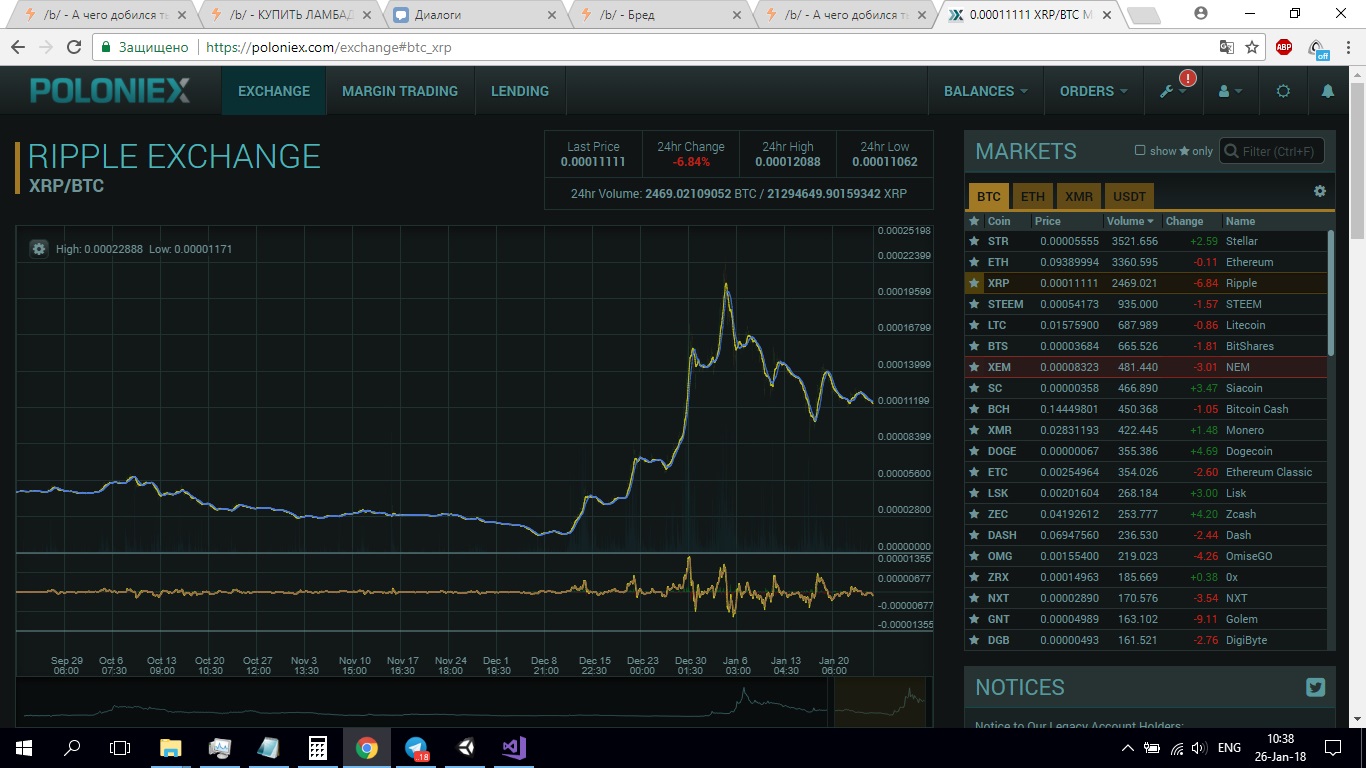This screenshot has width=1366, height=768.
Task: Select the XMR markets tab
Action: (x=1079, y=197)
